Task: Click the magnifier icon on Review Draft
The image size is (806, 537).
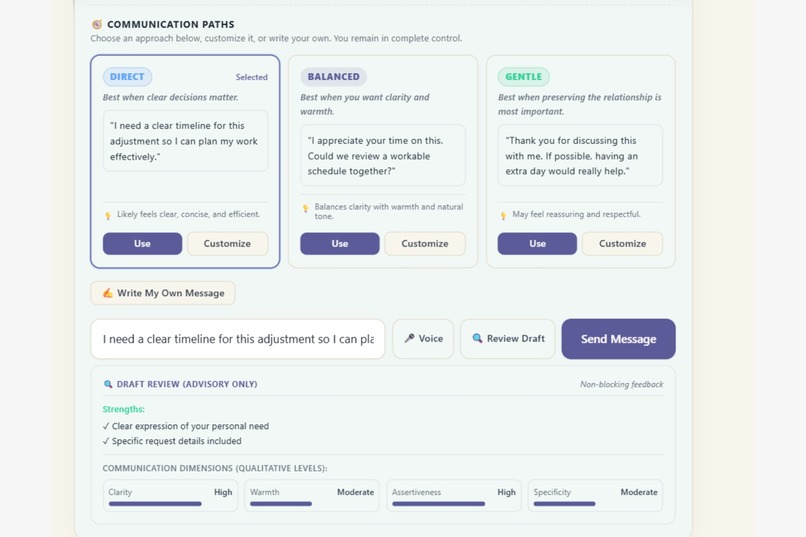Action: coord(477,338)
